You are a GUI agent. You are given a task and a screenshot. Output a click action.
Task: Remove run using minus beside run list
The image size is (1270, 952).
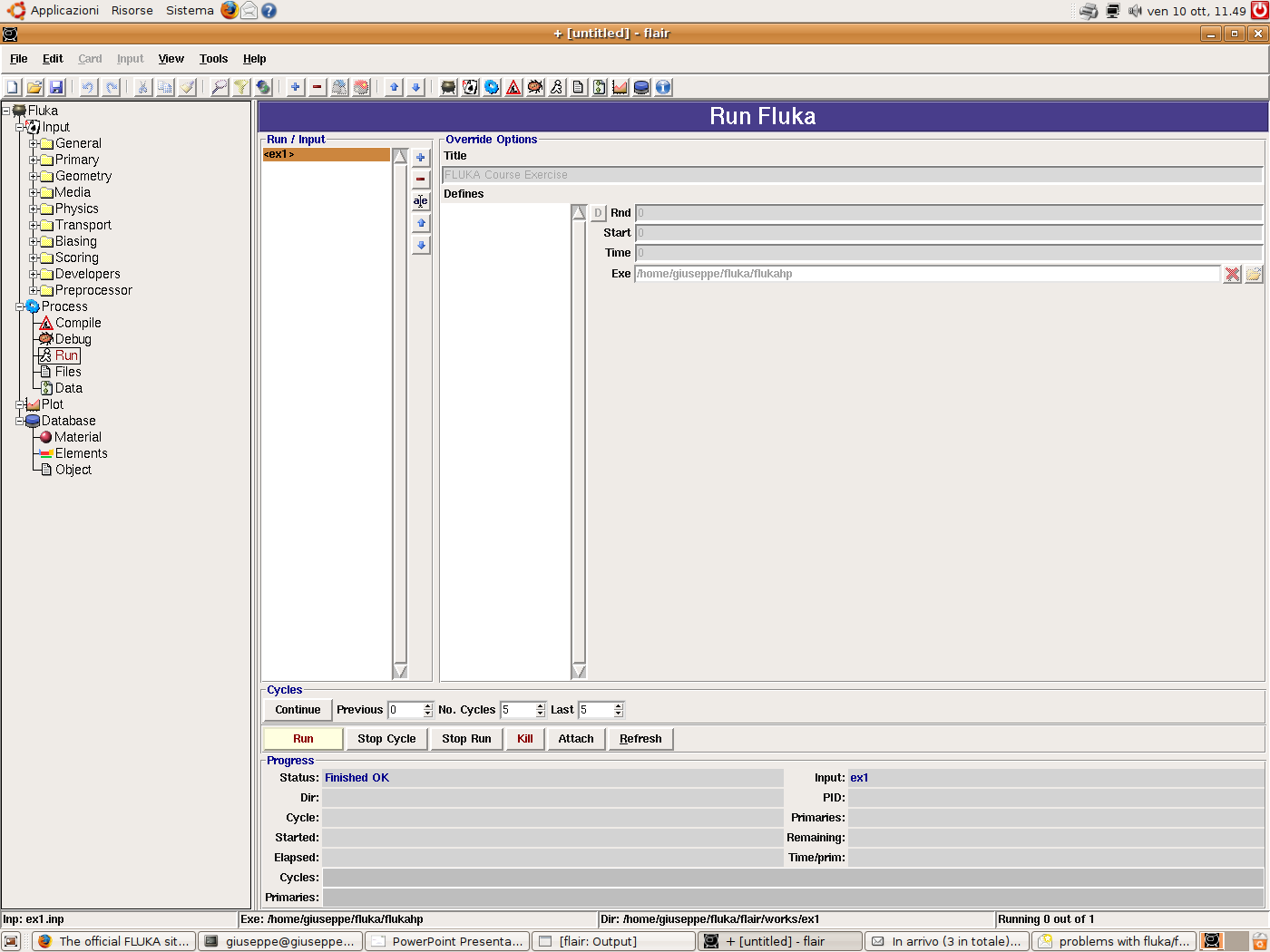[x=421, y=180]
